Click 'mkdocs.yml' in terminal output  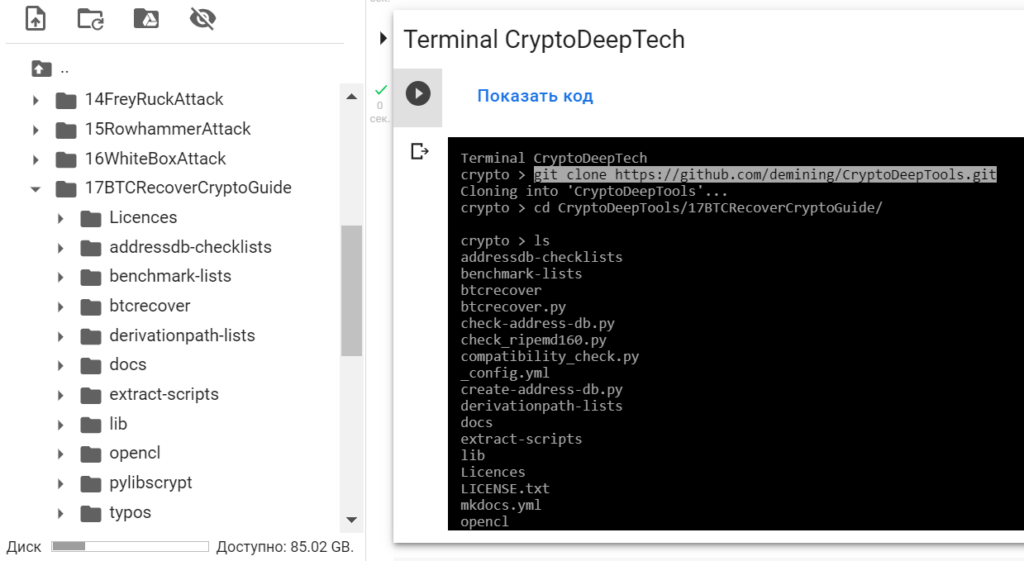(501, 505)
